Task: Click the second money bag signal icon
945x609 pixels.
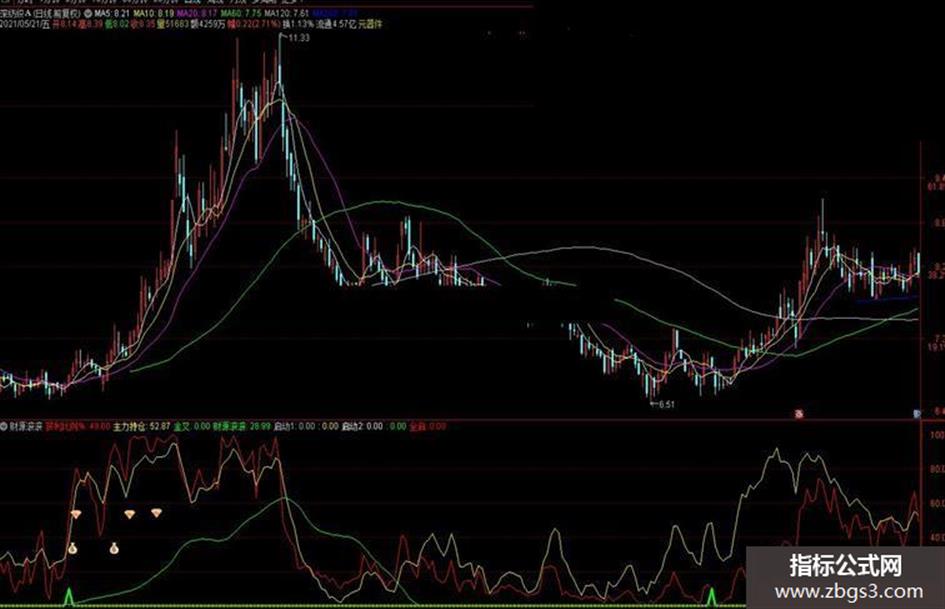Action: point(114,549)
